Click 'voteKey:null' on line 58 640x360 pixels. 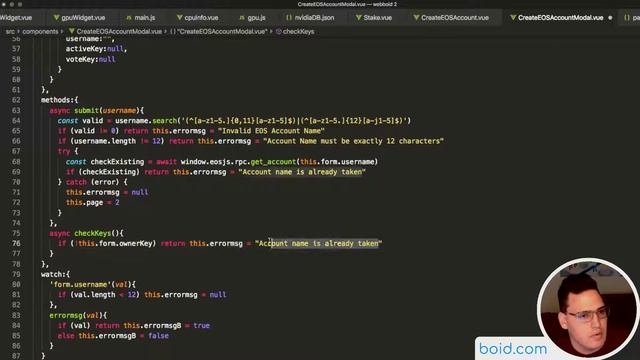point(91,59)
